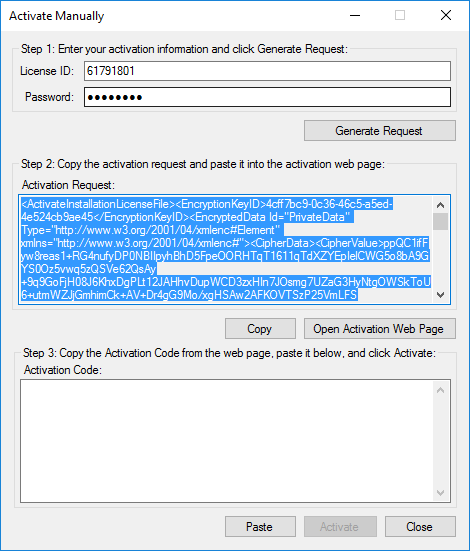Click into the Password field
The image size is (470, 551).
coord(267,97)
